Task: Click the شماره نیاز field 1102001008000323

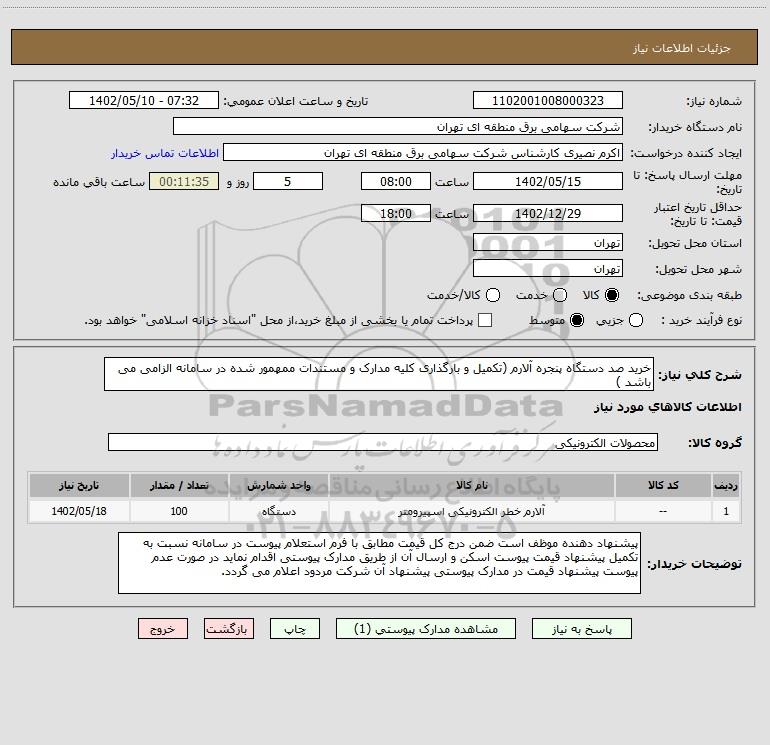Action: [x=548, y=101]
